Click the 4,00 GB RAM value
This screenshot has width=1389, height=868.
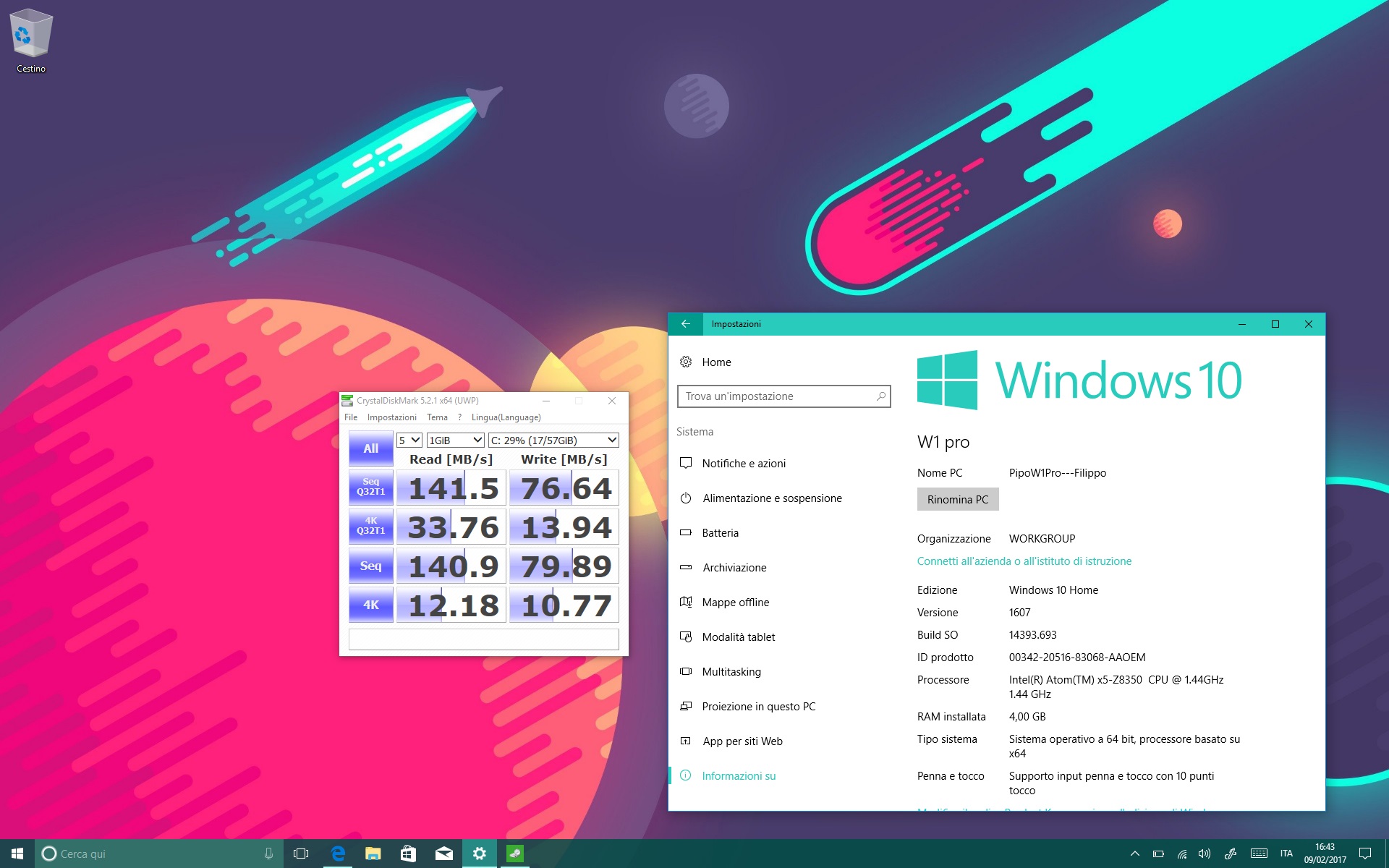pyautogui.click(x=1027, y=717)
